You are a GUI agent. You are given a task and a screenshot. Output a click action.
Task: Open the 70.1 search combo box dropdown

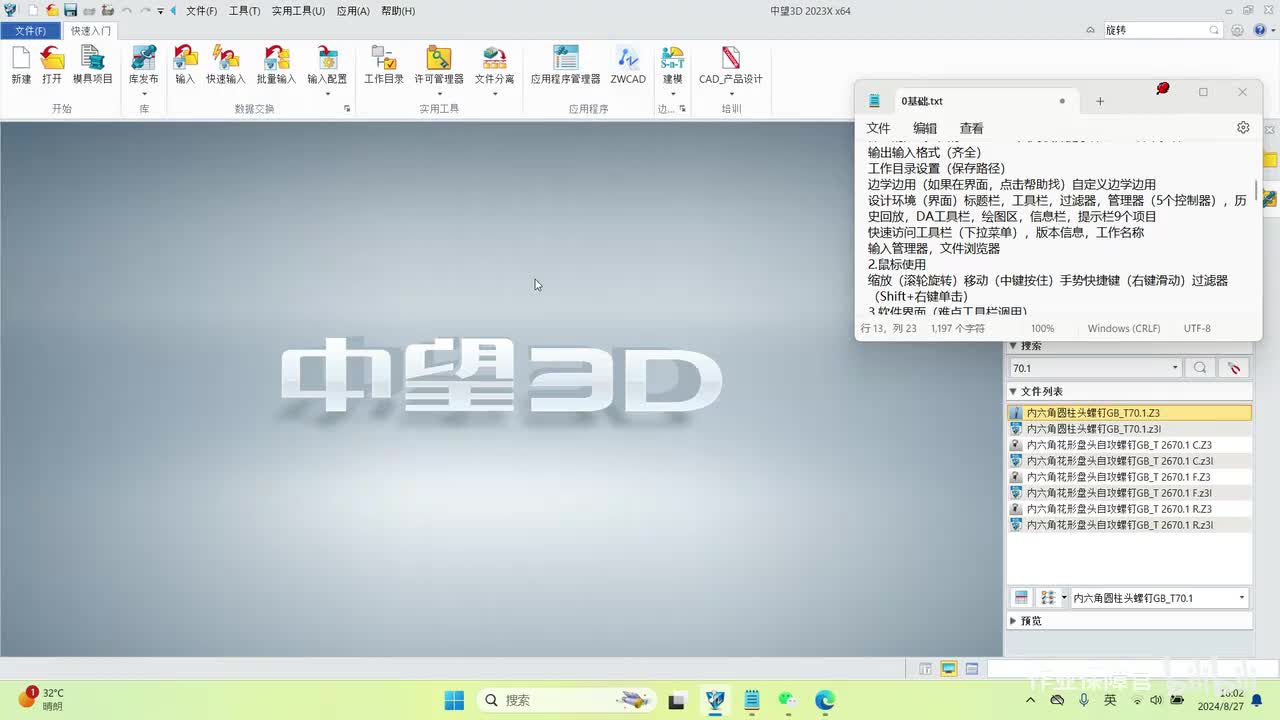pyautogui.click(x=1175, y=368)
